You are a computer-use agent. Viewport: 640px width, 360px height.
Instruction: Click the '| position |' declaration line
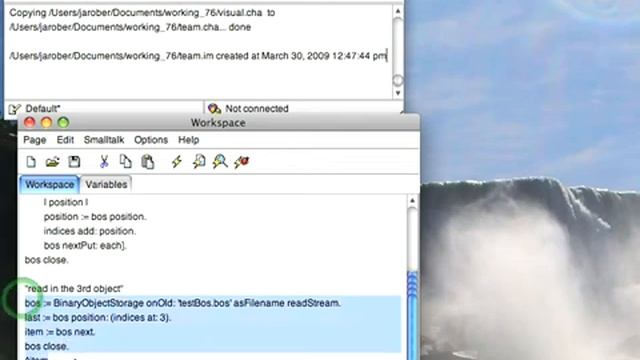pos(66,202)
